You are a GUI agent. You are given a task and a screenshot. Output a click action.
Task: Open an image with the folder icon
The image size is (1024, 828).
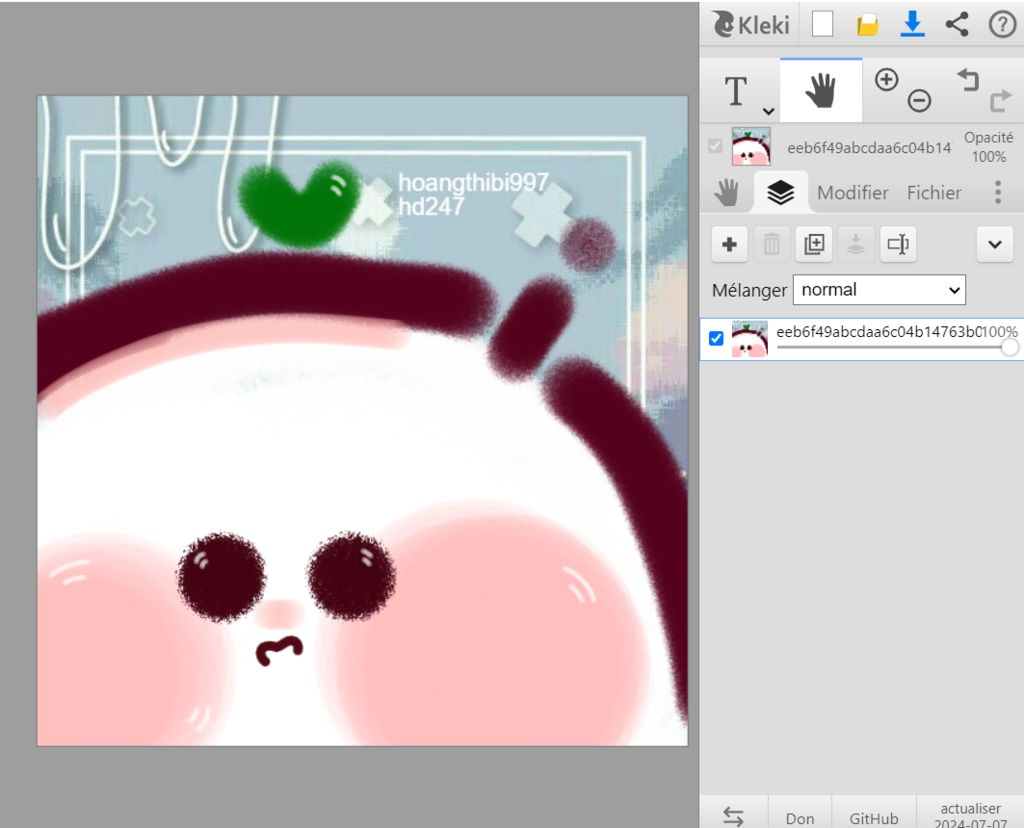coord(867,25)
